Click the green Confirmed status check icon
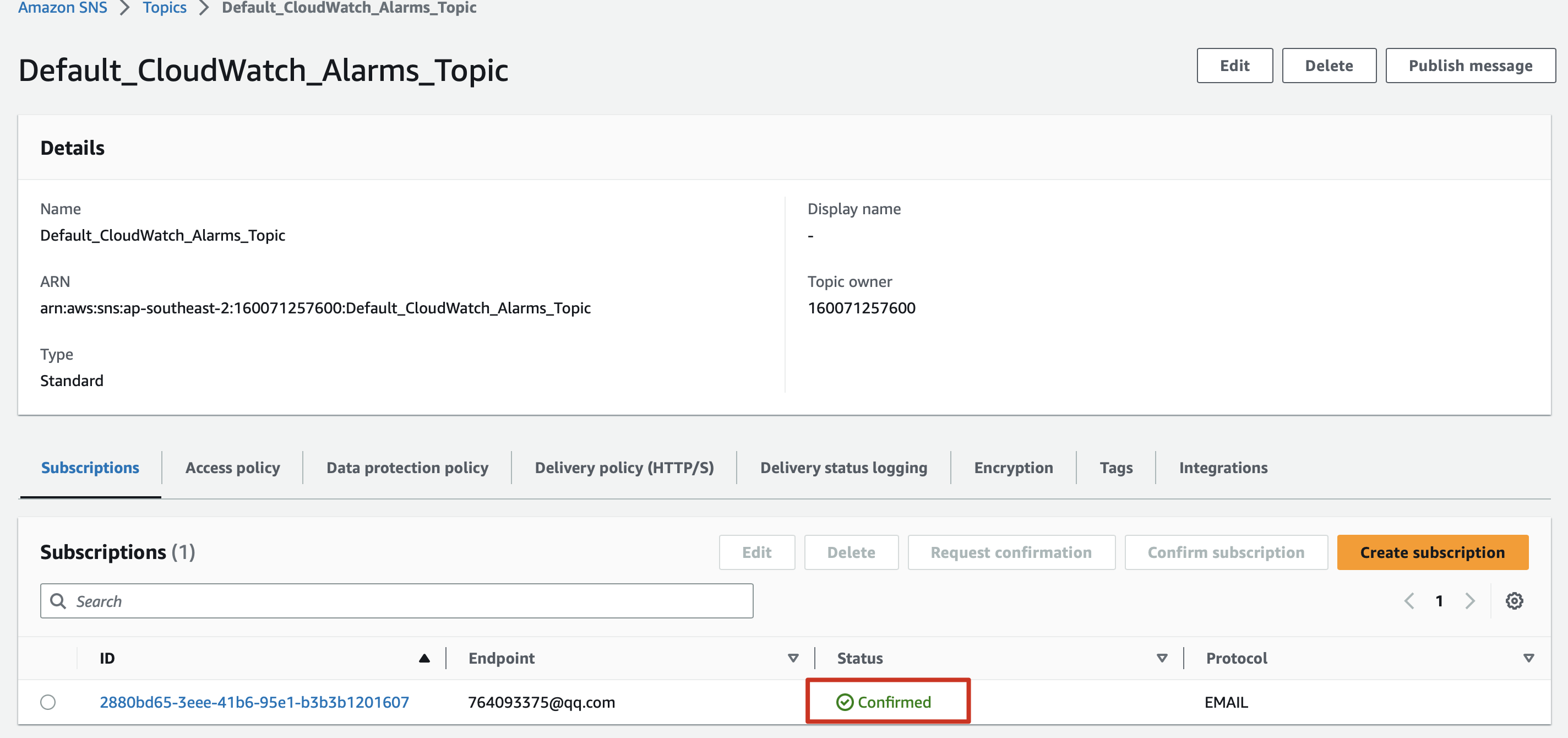The width and height of the screenshot is (1568, 738). click(x=844, y=702)
